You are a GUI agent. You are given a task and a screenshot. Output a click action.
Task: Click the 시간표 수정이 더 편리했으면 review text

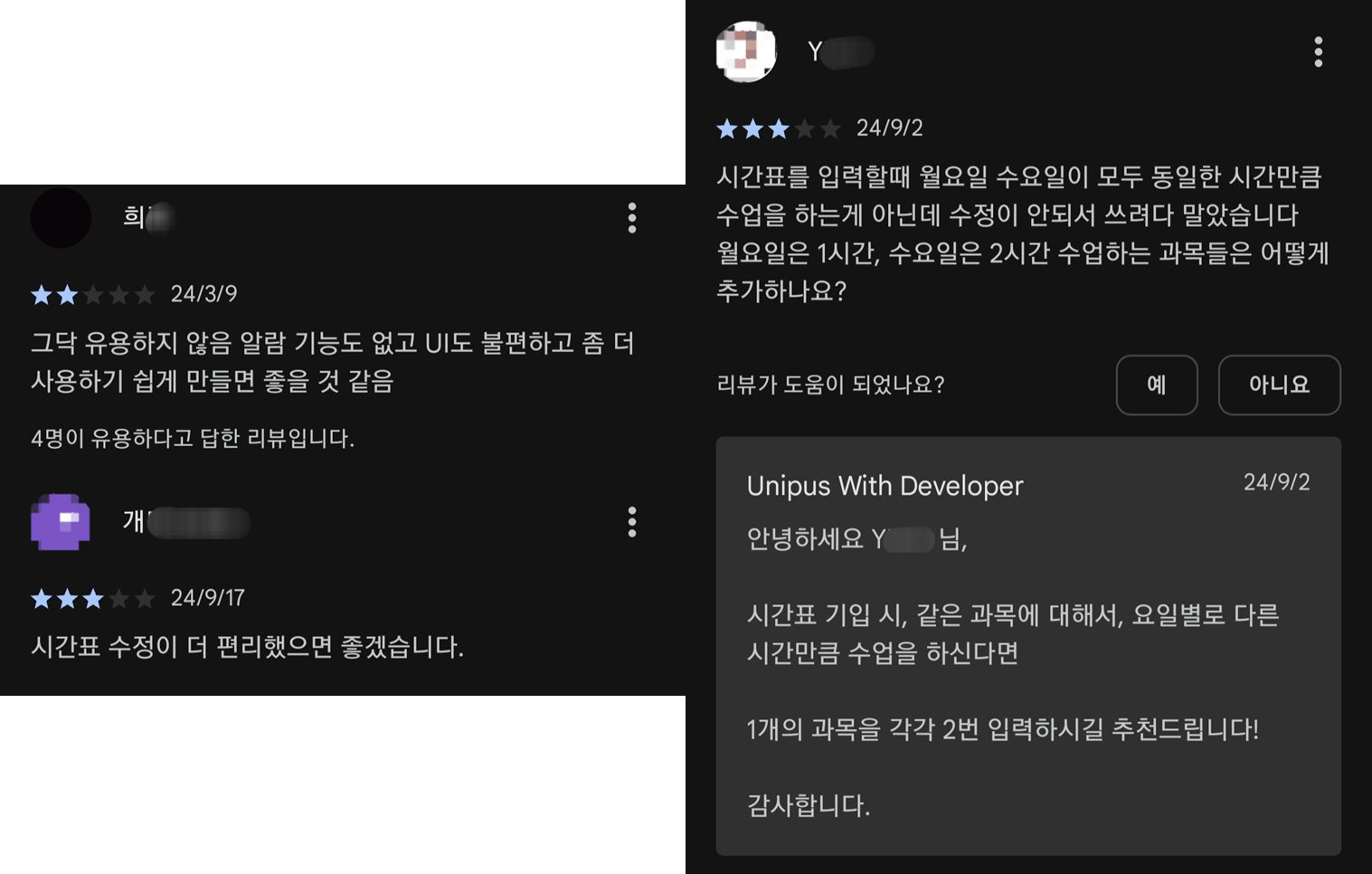(247, 647)
